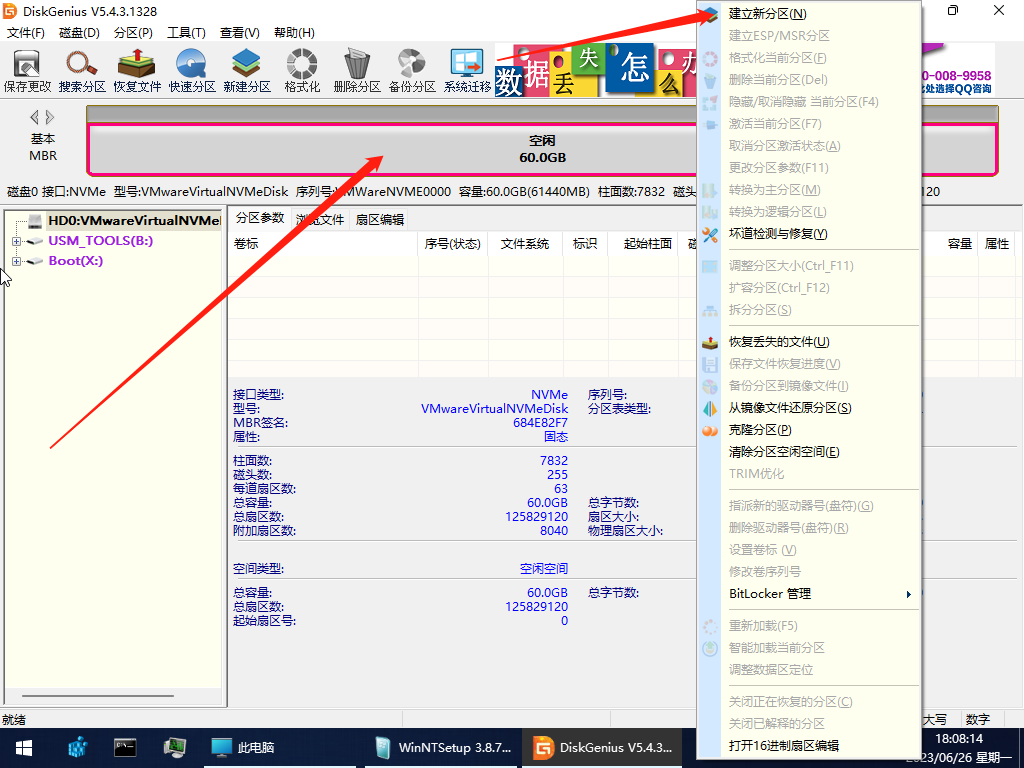This screenshot has height=768, width=1024.
Task: Choose 建立新分区(N) from context menu
Action: pos(808,14)
